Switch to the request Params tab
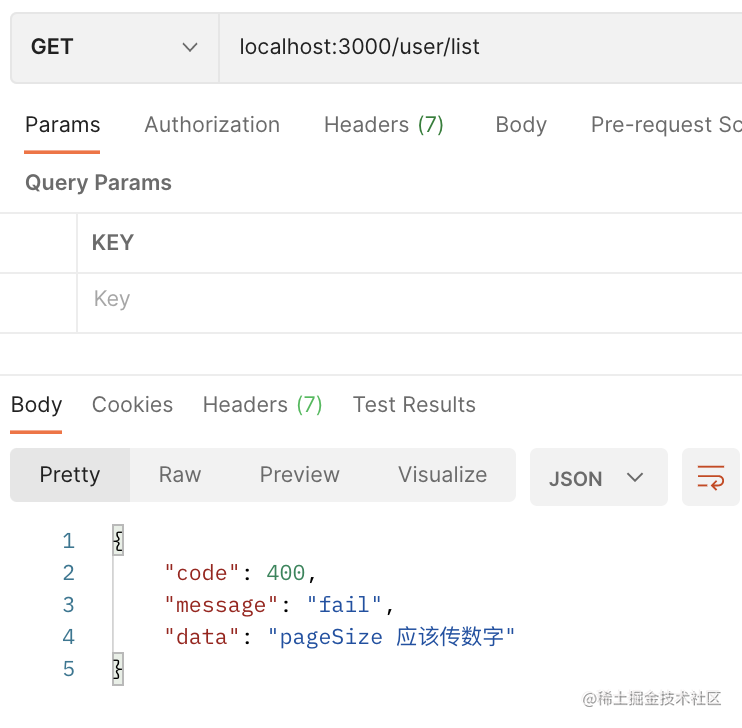 [62, 125]
